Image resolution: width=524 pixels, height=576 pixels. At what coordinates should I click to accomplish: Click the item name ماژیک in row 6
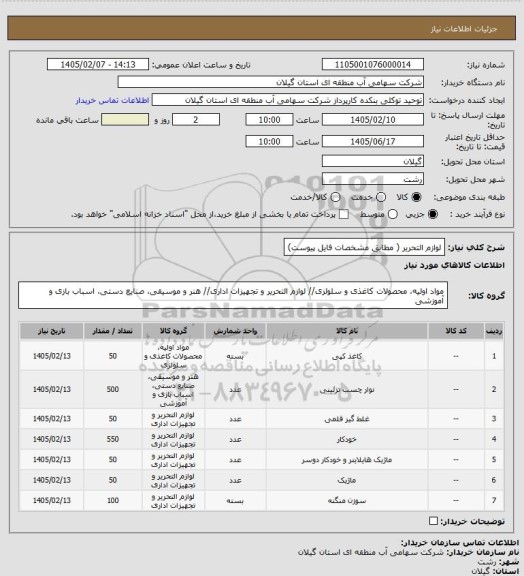pyautogui.click(x=347, y=480)
